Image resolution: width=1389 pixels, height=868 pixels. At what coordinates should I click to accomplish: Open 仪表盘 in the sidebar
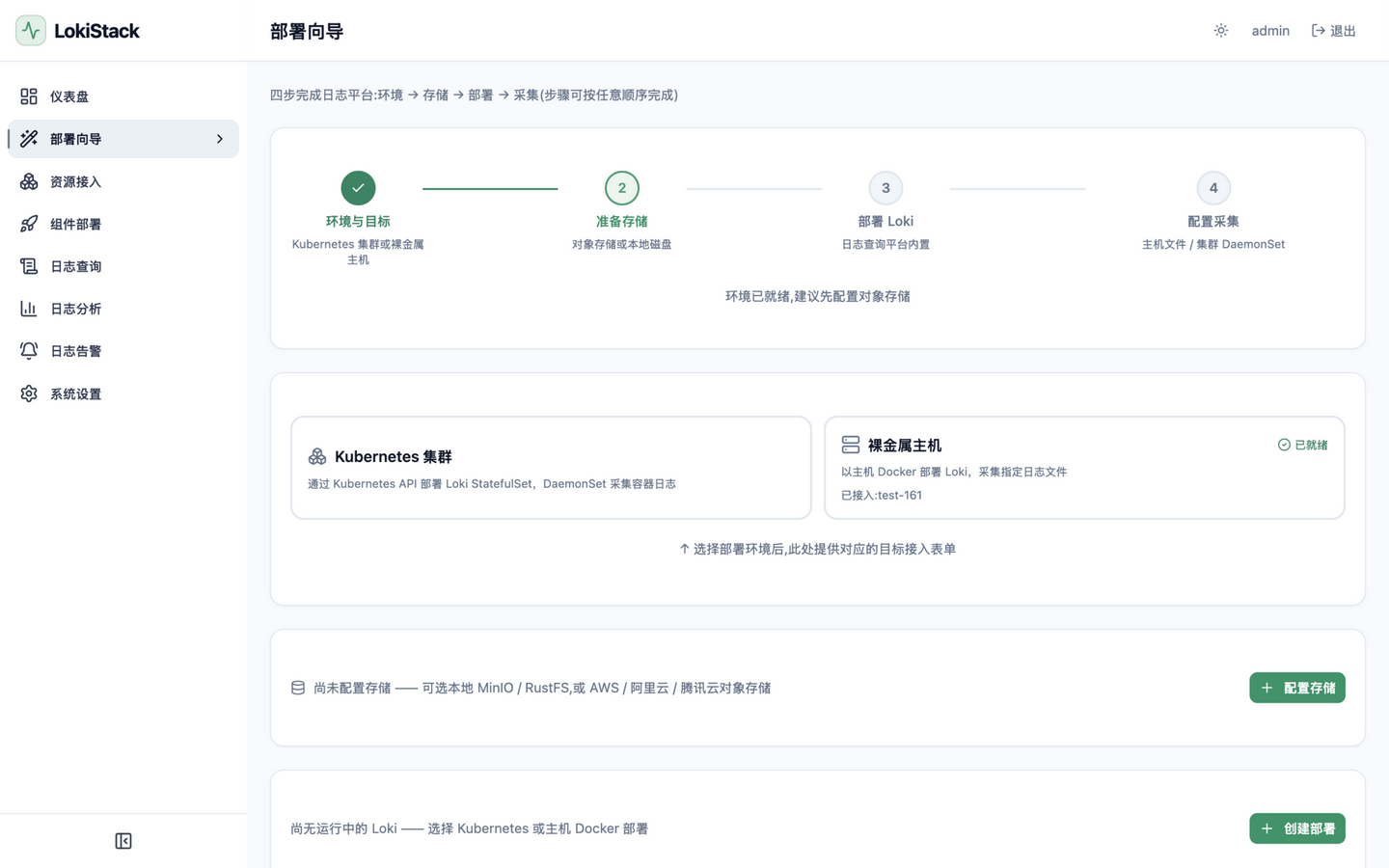pos(123,96)
